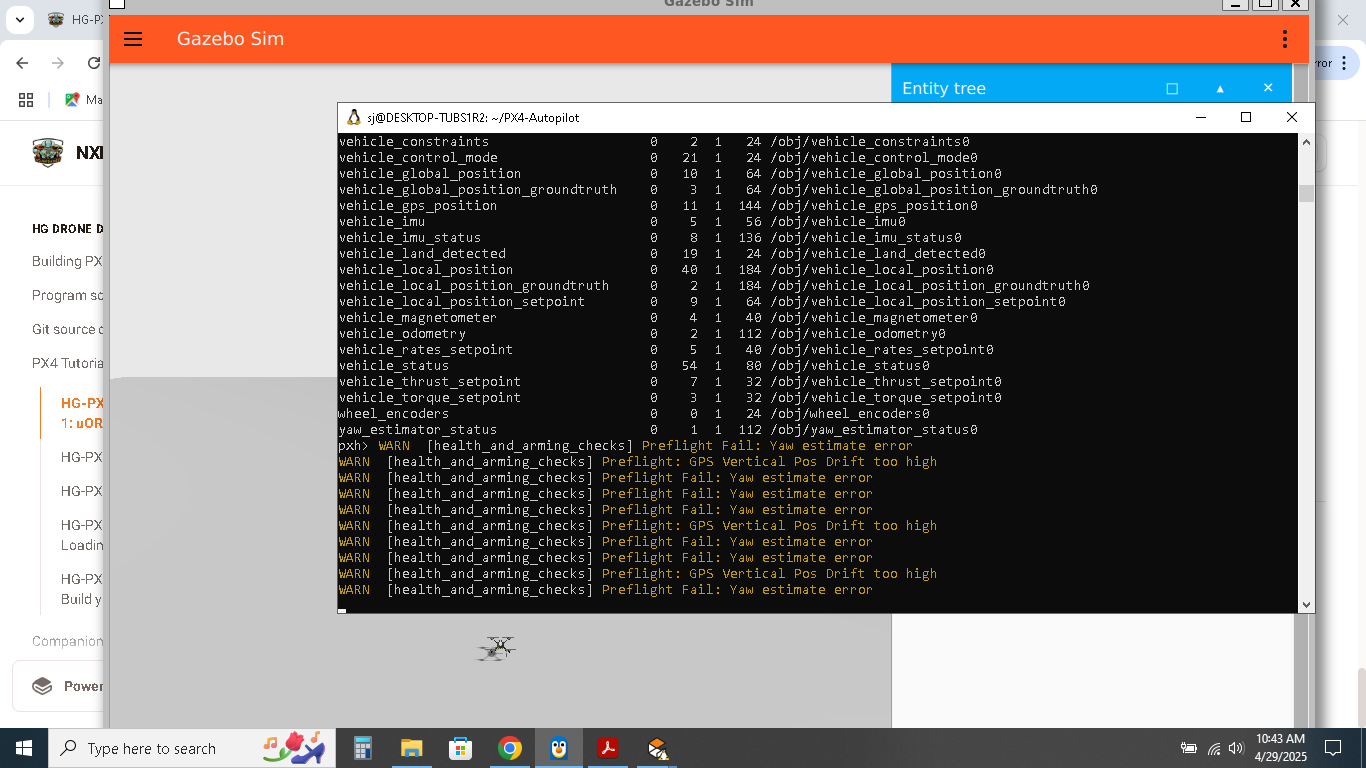Minimize the PX4-Autopilot terminal window
The height and width of the screenshot is (768, 1366).
1200,117
